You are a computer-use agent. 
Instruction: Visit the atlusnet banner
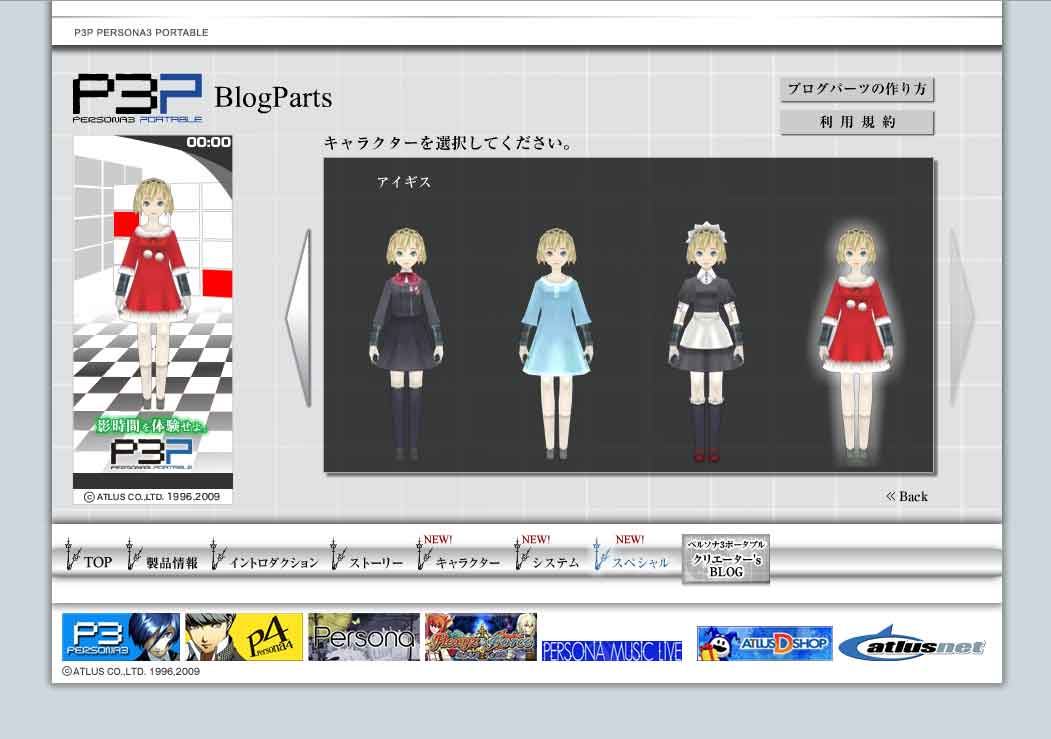click(x=912, y=644)
